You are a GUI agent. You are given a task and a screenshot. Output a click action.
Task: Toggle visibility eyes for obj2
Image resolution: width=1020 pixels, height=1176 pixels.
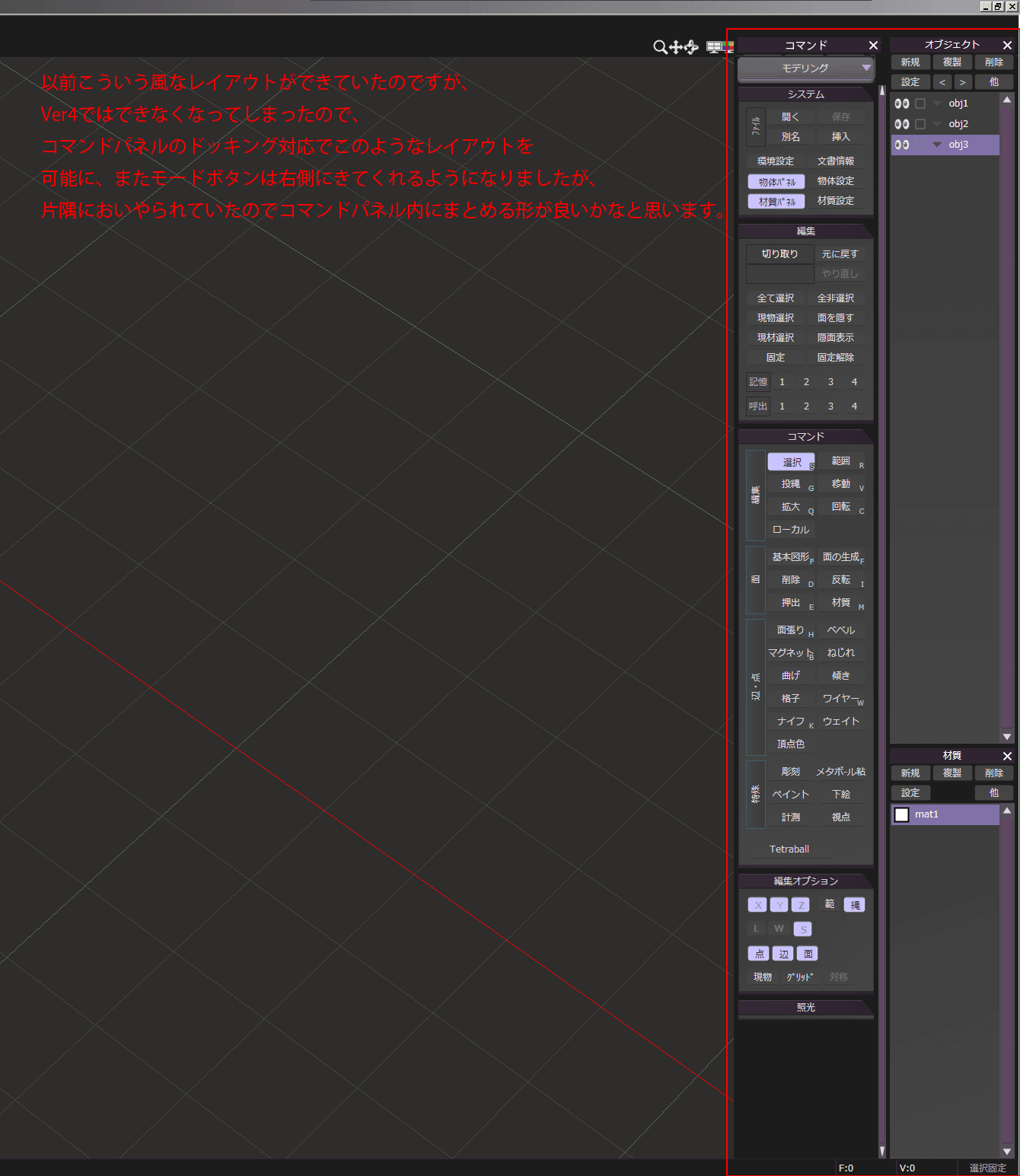pyautogui.click(x=902, y=124)
